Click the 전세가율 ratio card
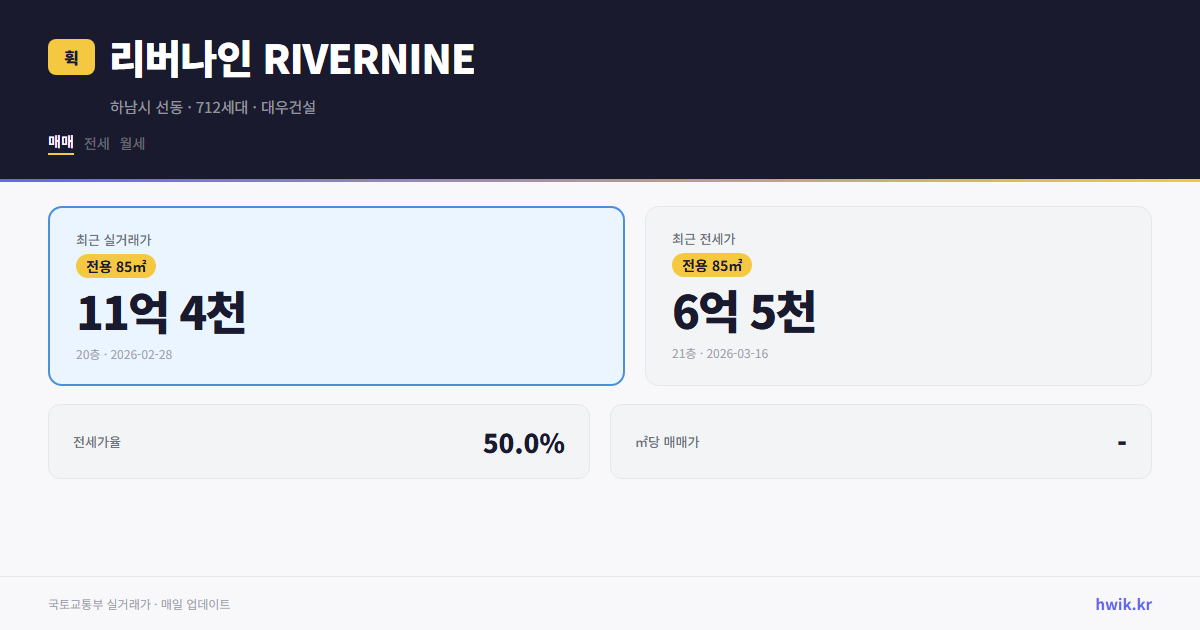 (x=319, y=441)
